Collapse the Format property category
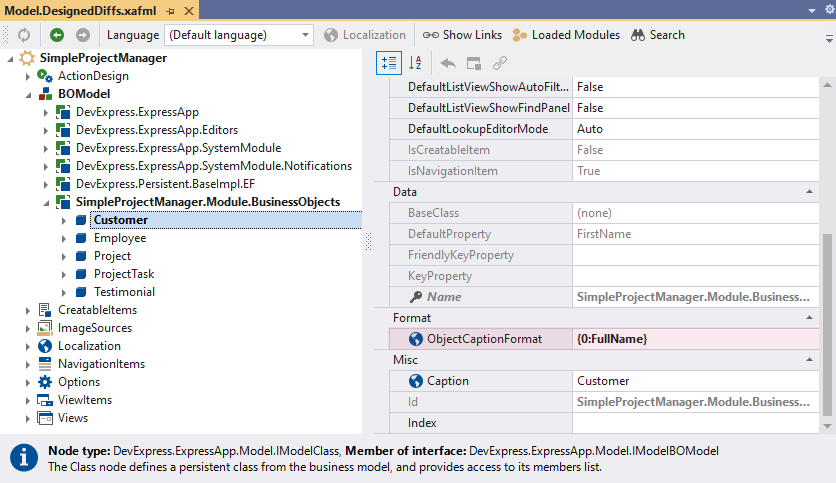This screenshot has height=483, width=836. pos(809,318)
